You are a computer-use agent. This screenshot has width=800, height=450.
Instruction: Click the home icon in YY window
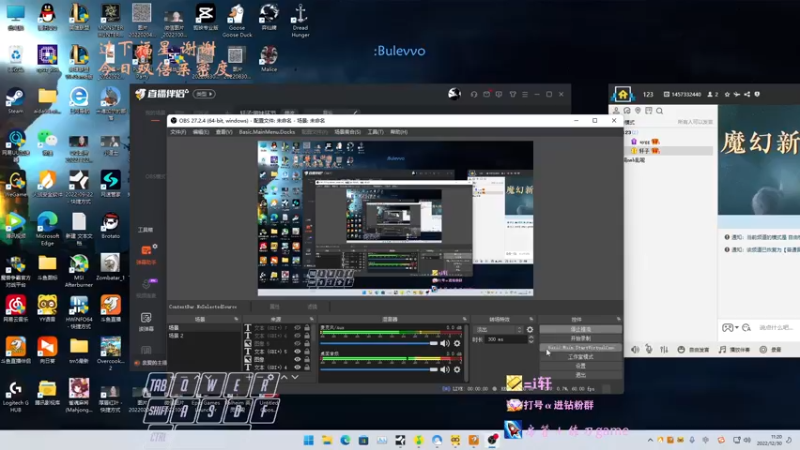622,94
